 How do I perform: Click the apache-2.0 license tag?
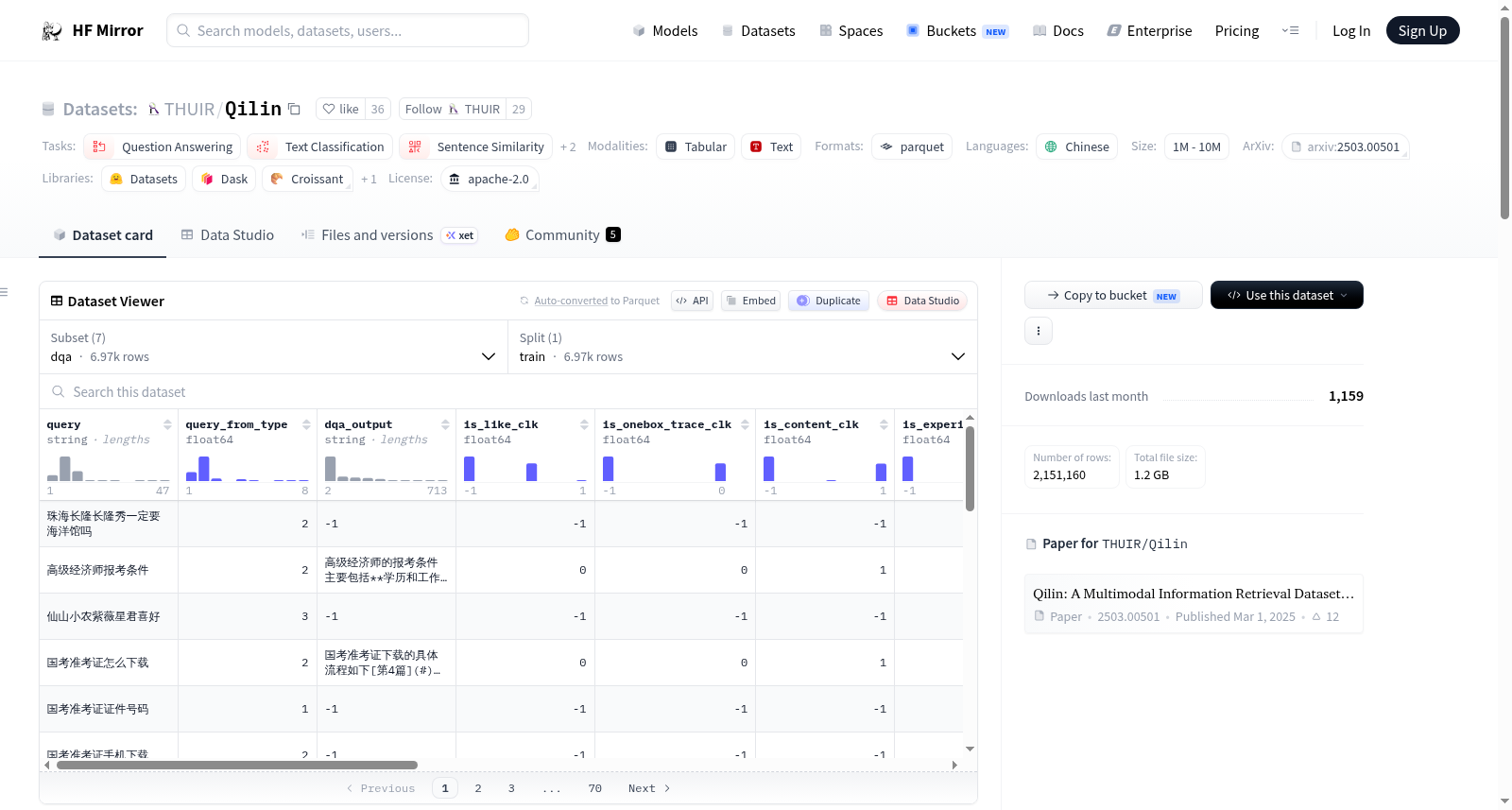coord(490,179)
